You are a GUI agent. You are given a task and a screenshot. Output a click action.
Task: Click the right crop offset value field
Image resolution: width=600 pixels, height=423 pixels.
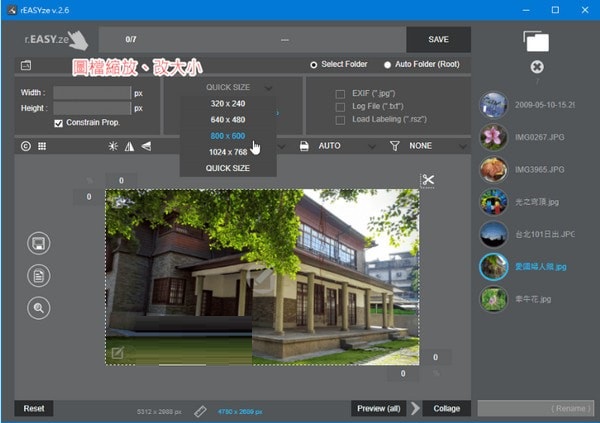(x=435, y=357)
